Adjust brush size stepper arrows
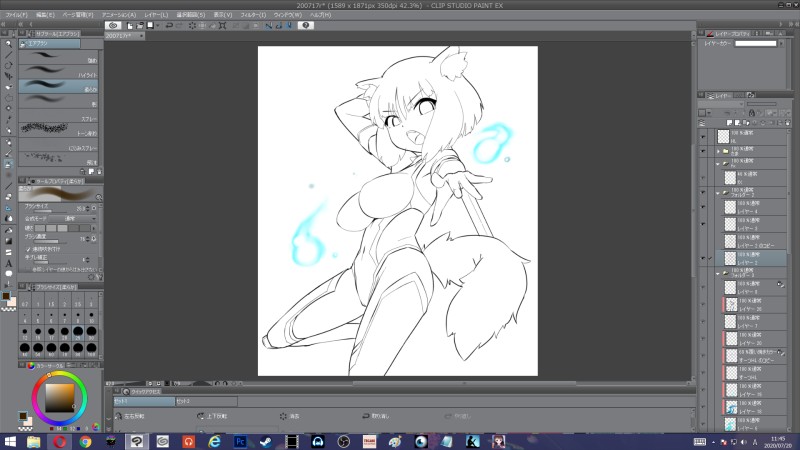The width and height of the screenshot is (800, 450). [x=88, y=209]
